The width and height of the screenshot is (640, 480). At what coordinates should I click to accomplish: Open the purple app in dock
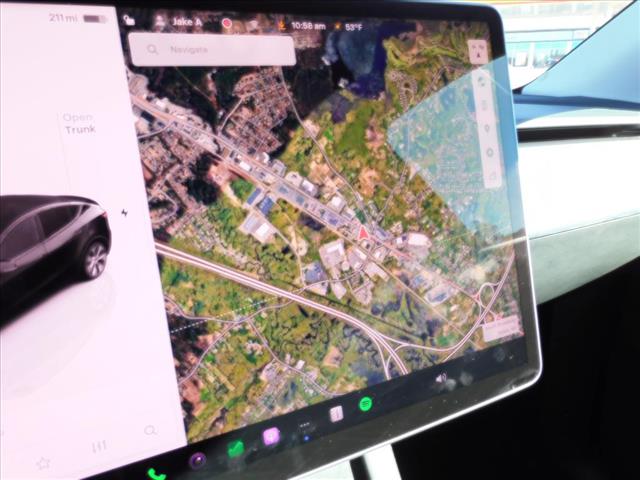271,437
